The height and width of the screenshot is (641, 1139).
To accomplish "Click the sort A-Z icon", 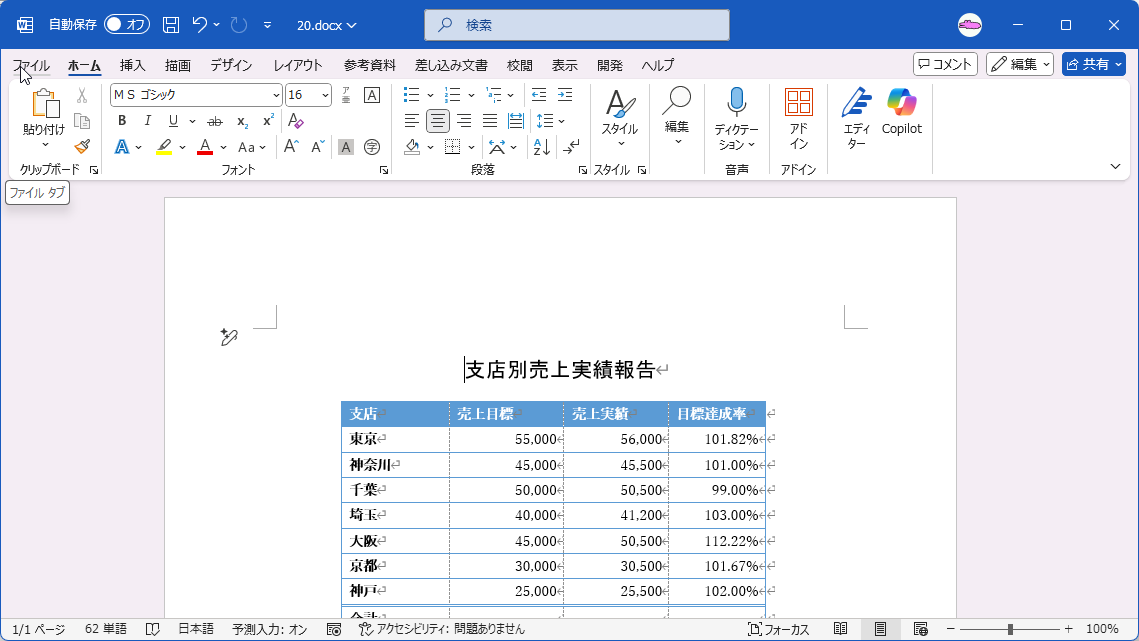I will pyautogui.click(x=542, y=147).
